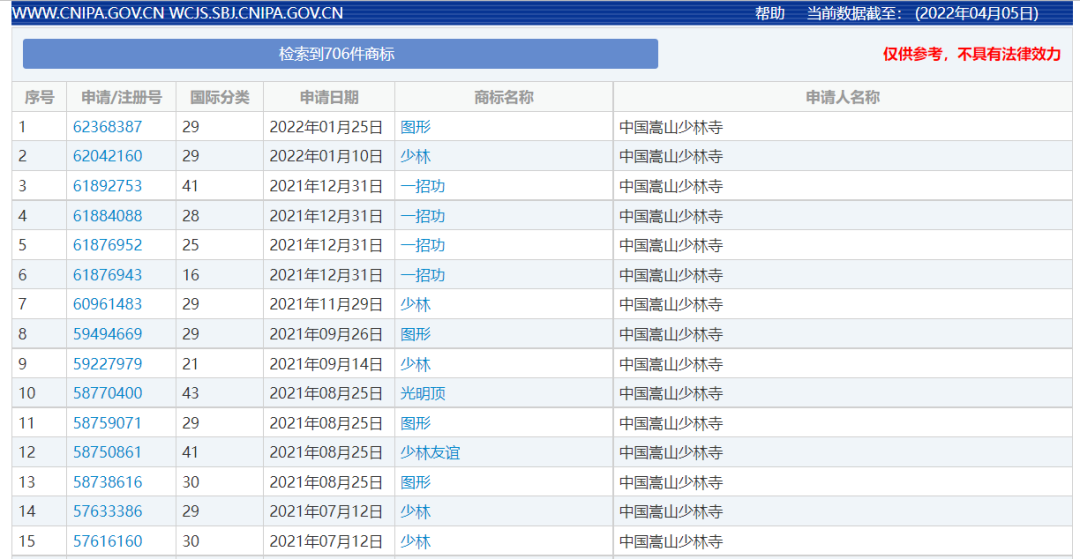This screenshot has width=1080, height=559.
Task: Open registration number 62368387
Action: [x=107, y=127]
